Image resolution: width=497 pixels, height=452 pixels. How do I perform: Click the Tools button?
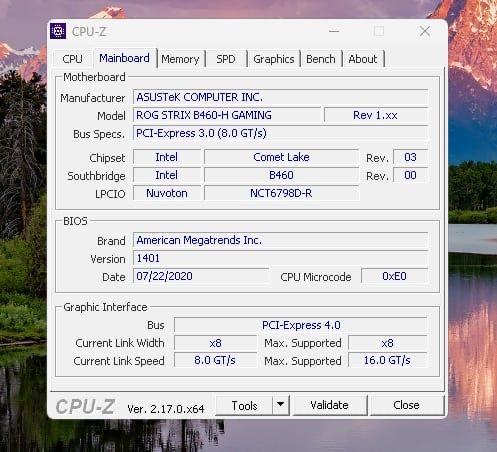[244, 406]
